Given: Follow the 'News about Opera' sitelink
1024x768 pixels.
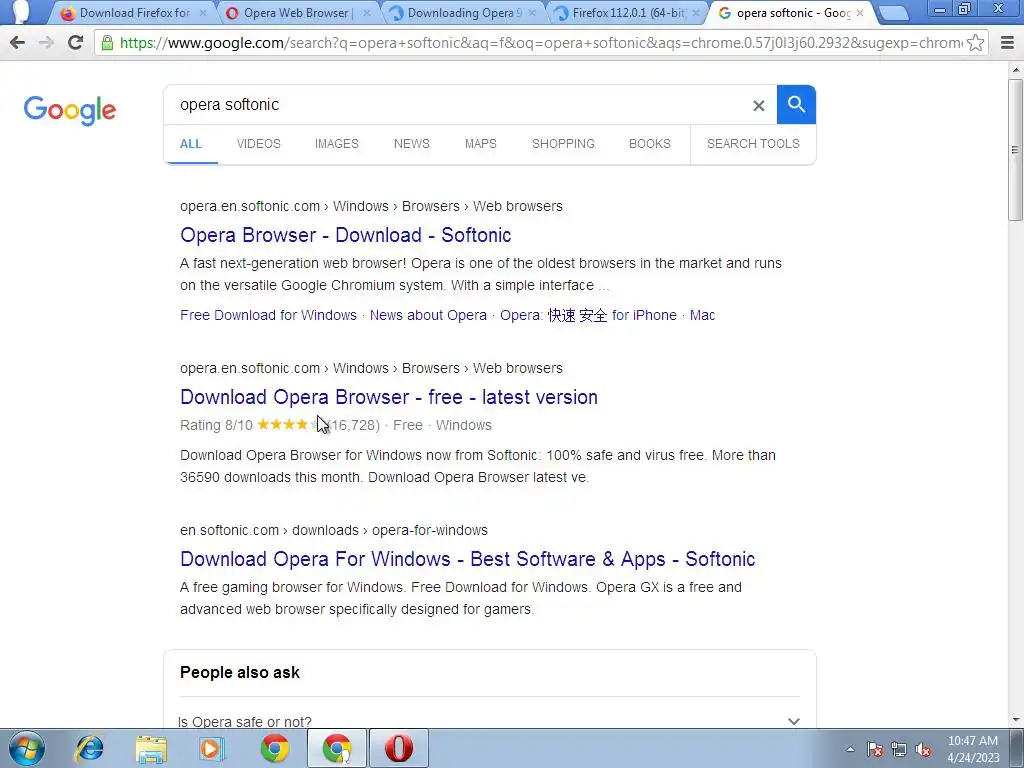Looking at the screenshot, I should point(428,315).
